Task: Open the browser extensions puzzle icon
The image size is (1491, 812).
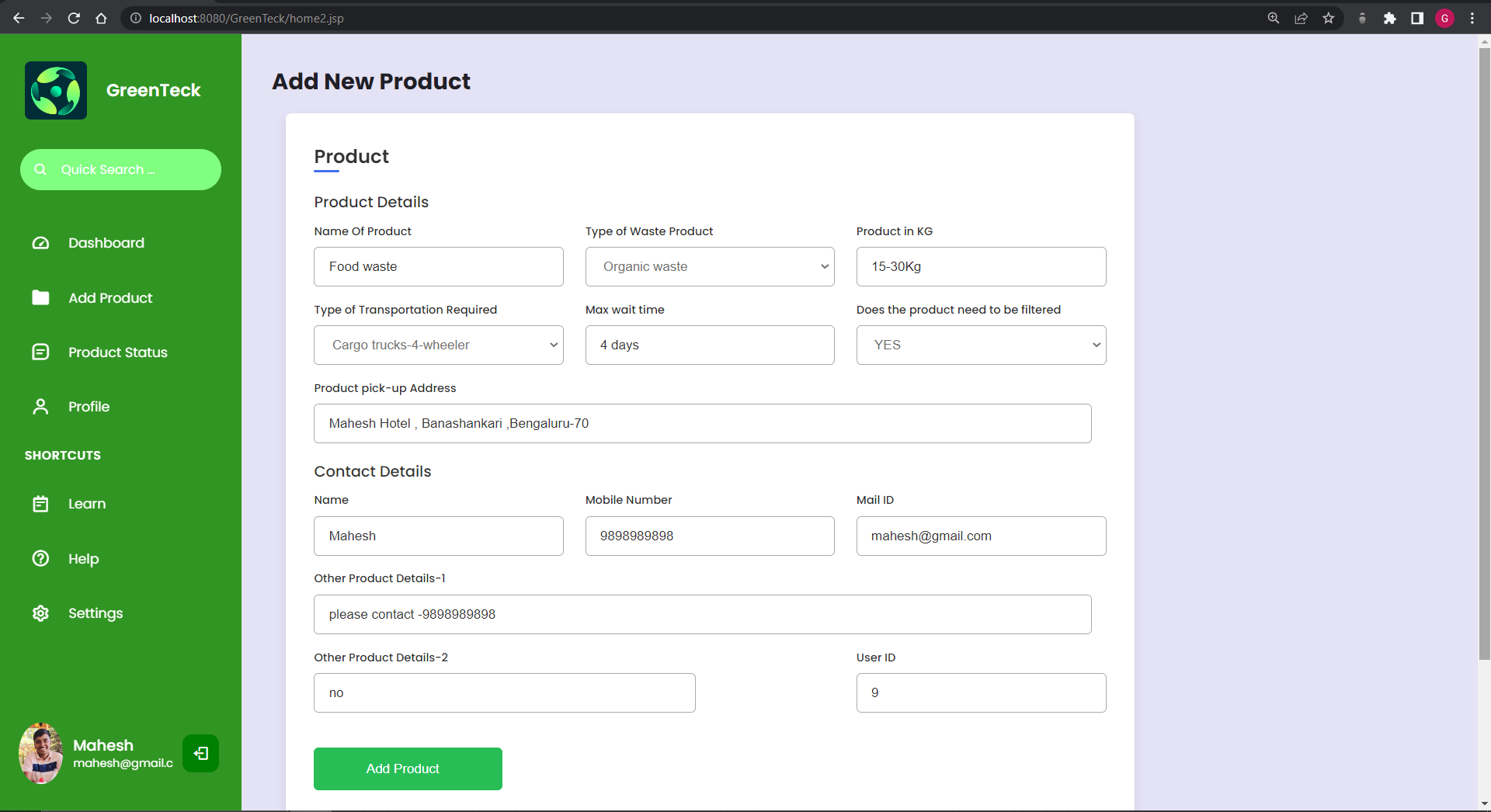Action: point(1390,18)
